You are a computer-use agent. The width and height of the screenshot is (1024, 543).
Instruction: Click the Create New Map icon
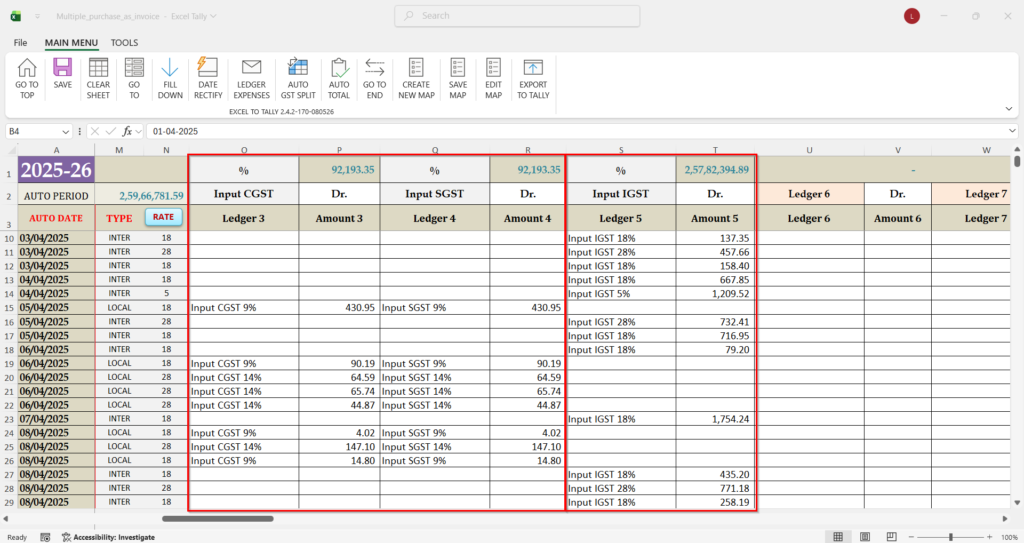pos(416,68)
